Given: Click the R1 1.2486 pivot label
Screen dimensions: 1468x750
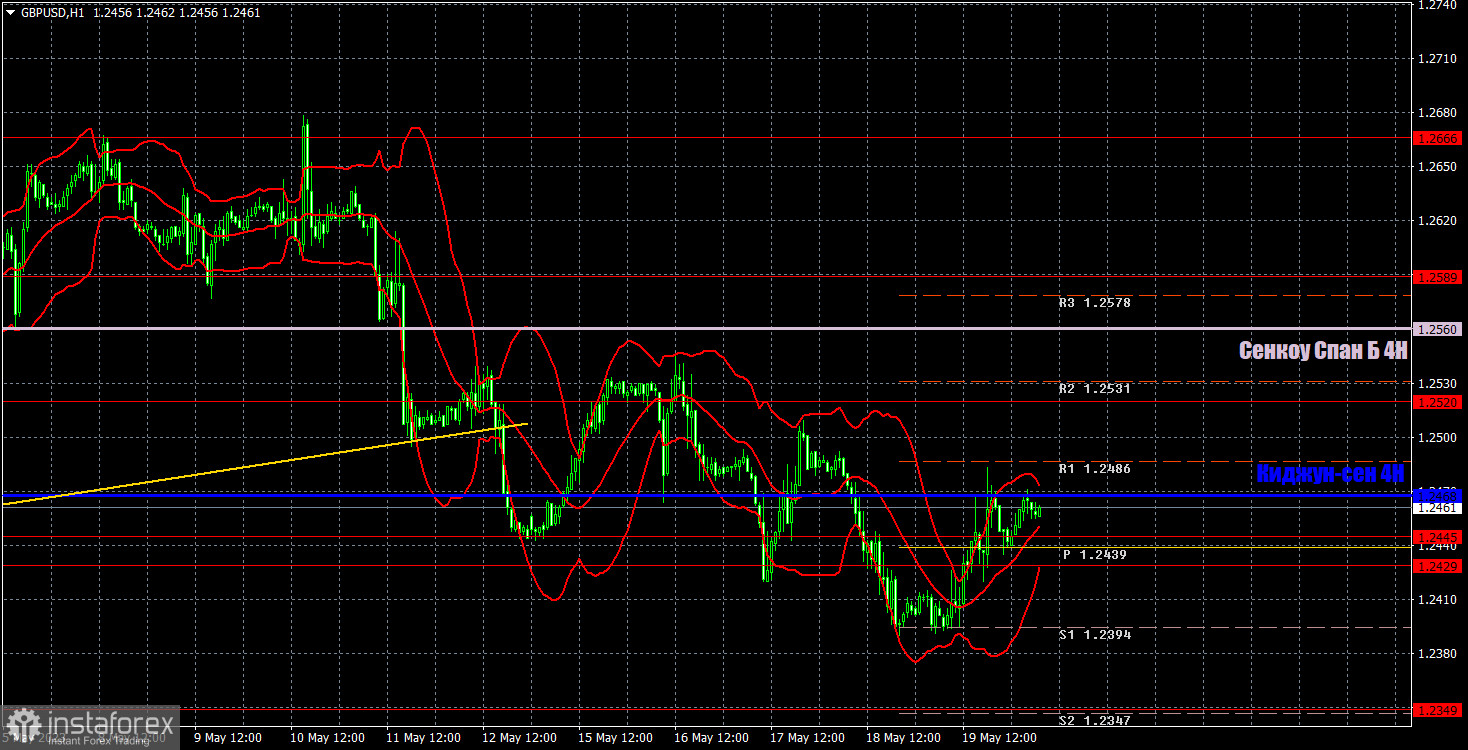Looking at the screenshot, I should click(1094, 468).
